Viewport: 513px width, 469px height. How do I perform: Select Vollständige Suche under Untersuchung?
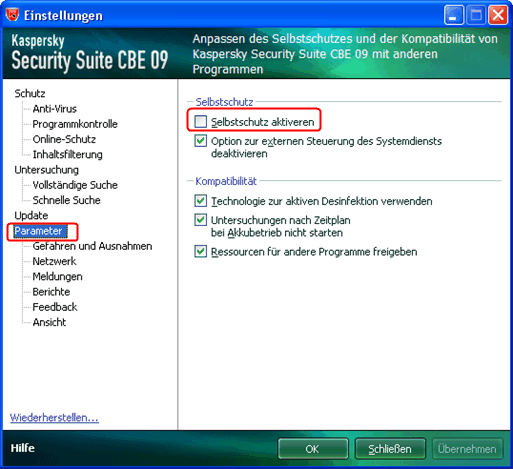(x=75, y=185)
